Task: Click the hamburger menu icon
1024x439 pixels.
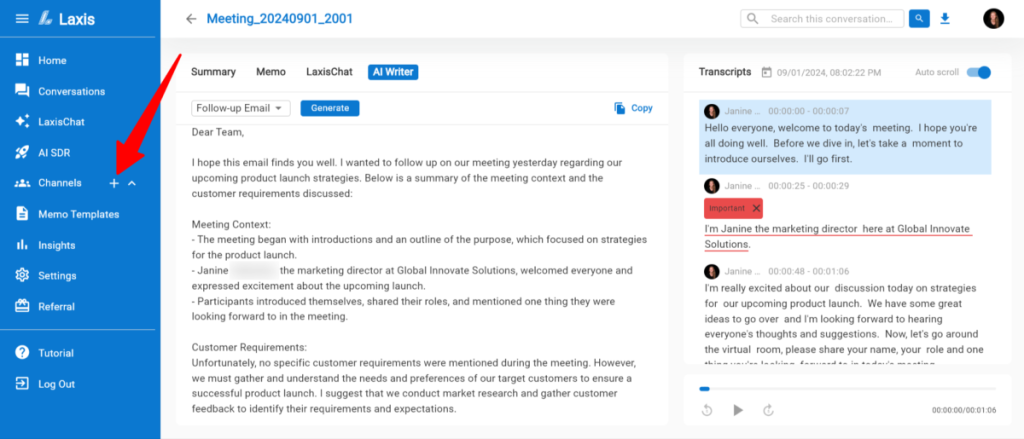Action: click(22, 19)
